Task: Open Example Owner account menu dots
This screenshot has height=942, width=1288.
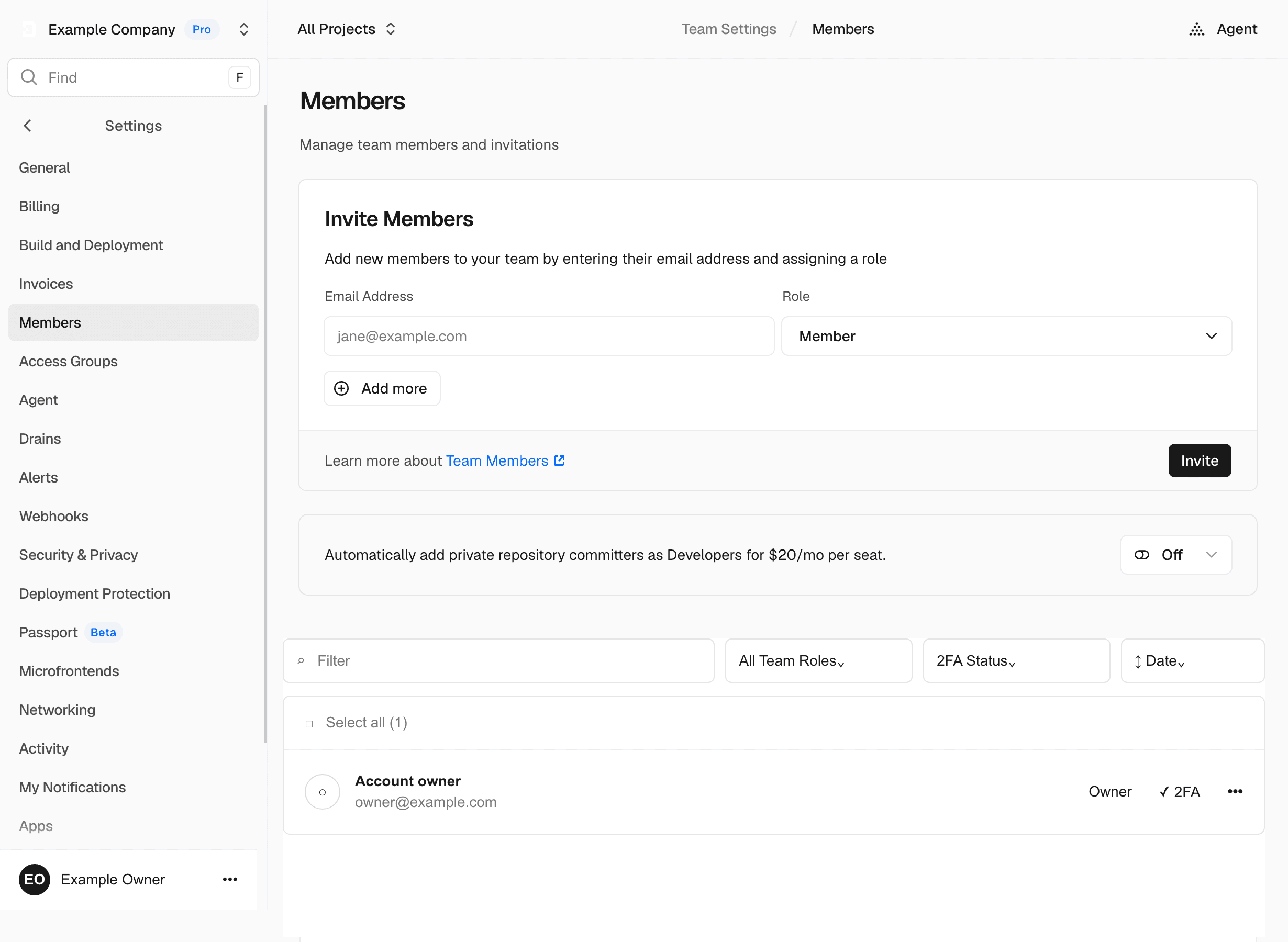Action: 230,880
